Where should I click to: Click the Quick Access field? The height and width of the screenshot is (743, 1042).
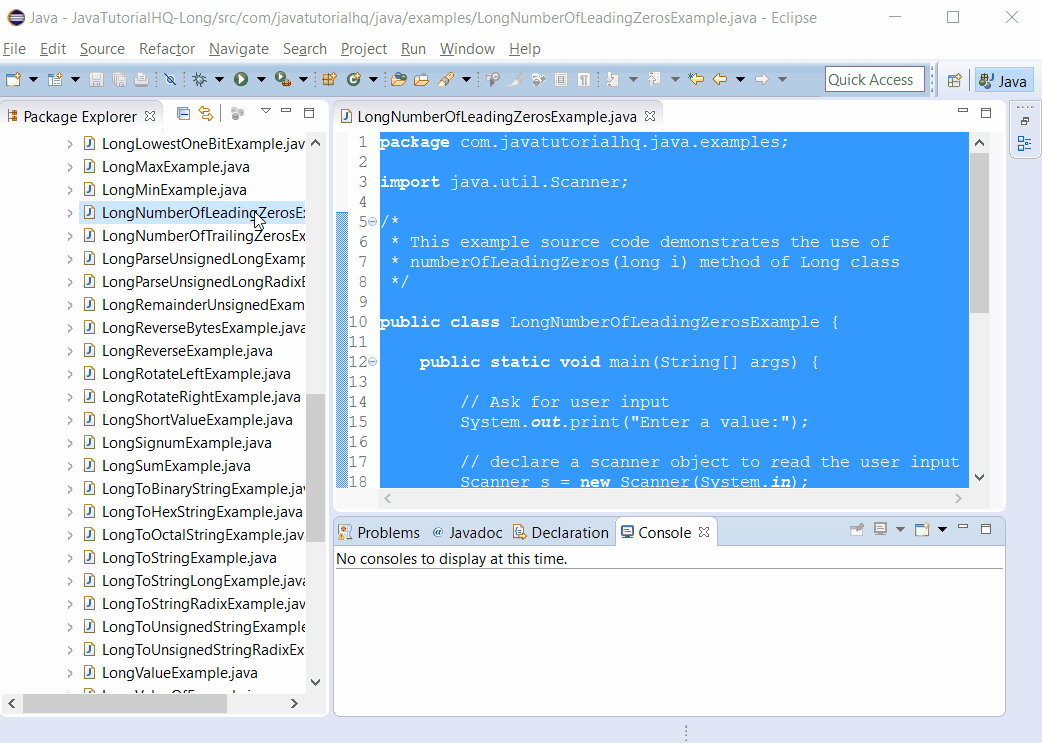[x=875, y=80]
